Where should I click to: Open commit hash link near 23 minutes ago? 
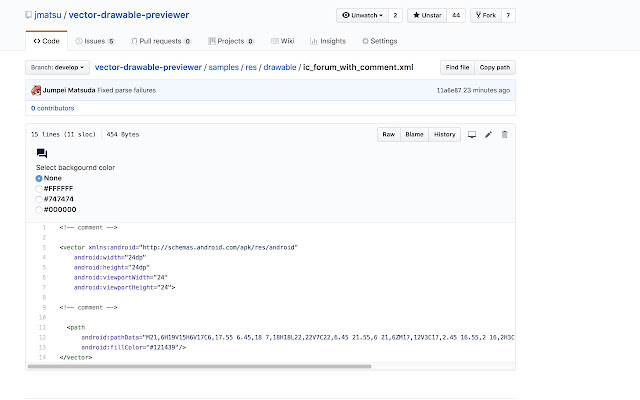pyautogui.click(x=449, y=90)
